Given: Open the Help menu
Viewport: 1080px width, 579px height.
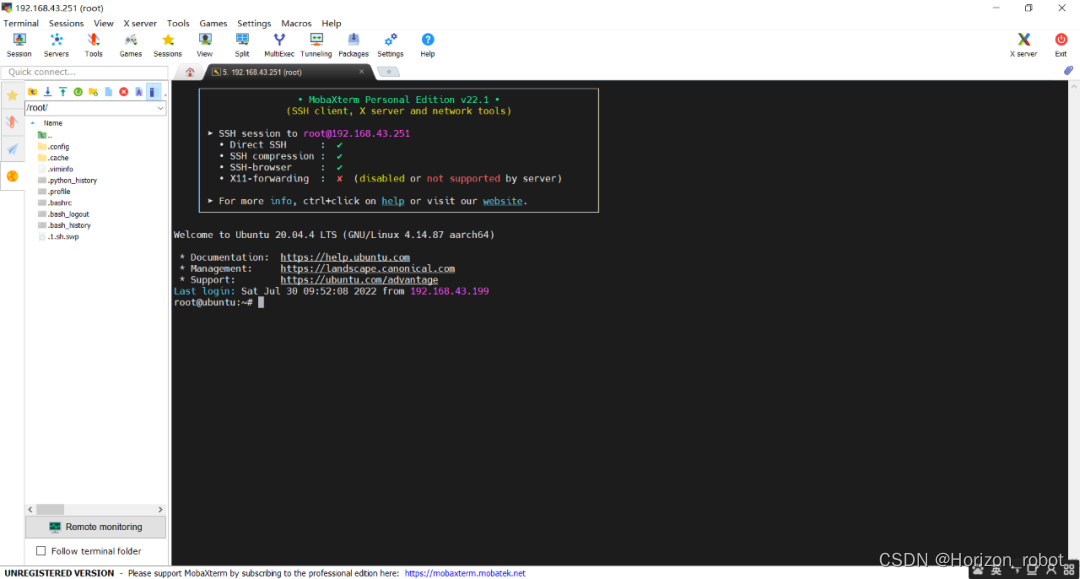Looking at the screenshot, I should coord(331,23).
